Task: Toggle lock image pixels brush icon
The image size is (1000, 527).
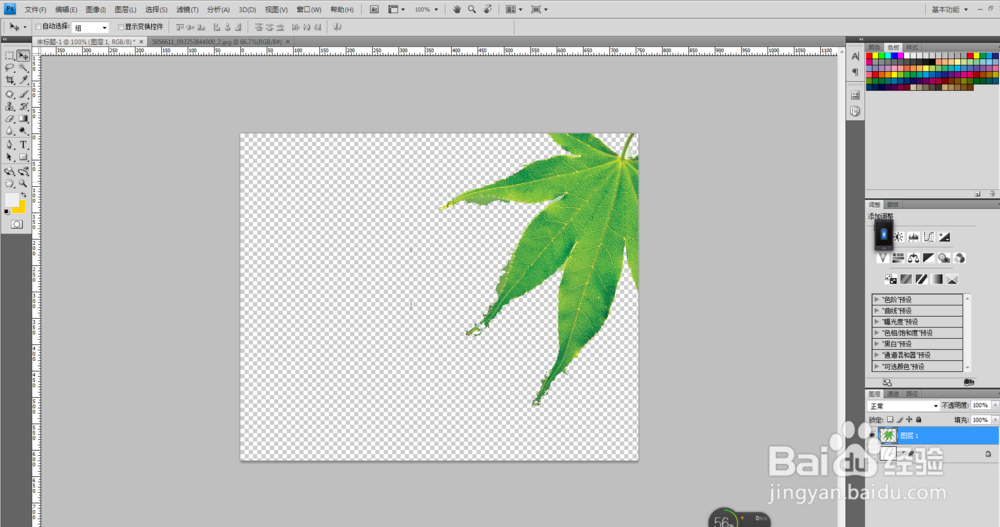Action: tap(900, 420)
